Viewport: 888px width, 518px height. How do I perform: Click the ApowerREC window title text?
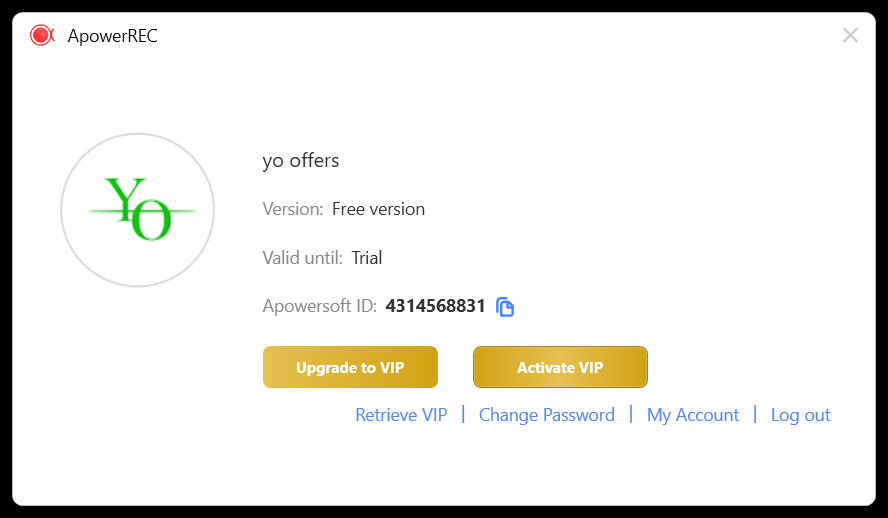coord(113,36)
